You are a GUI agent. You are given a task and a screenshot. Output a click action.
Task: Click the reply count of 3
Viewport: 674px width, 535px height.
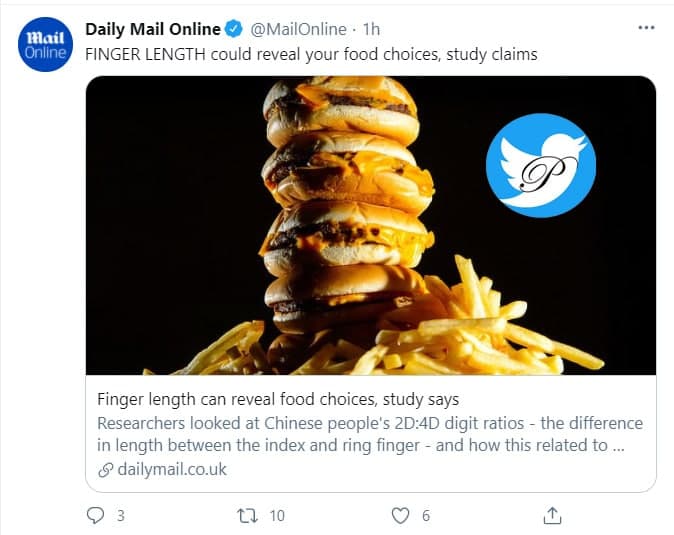121,515
